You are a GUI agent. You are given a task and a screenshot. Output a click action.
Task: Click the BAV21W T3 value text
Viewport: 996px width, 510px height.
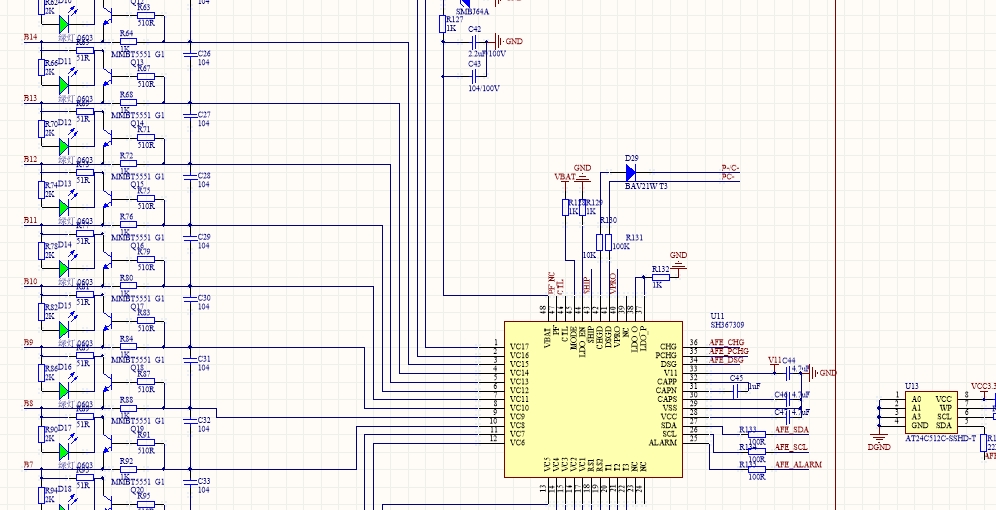coord(646,186)
